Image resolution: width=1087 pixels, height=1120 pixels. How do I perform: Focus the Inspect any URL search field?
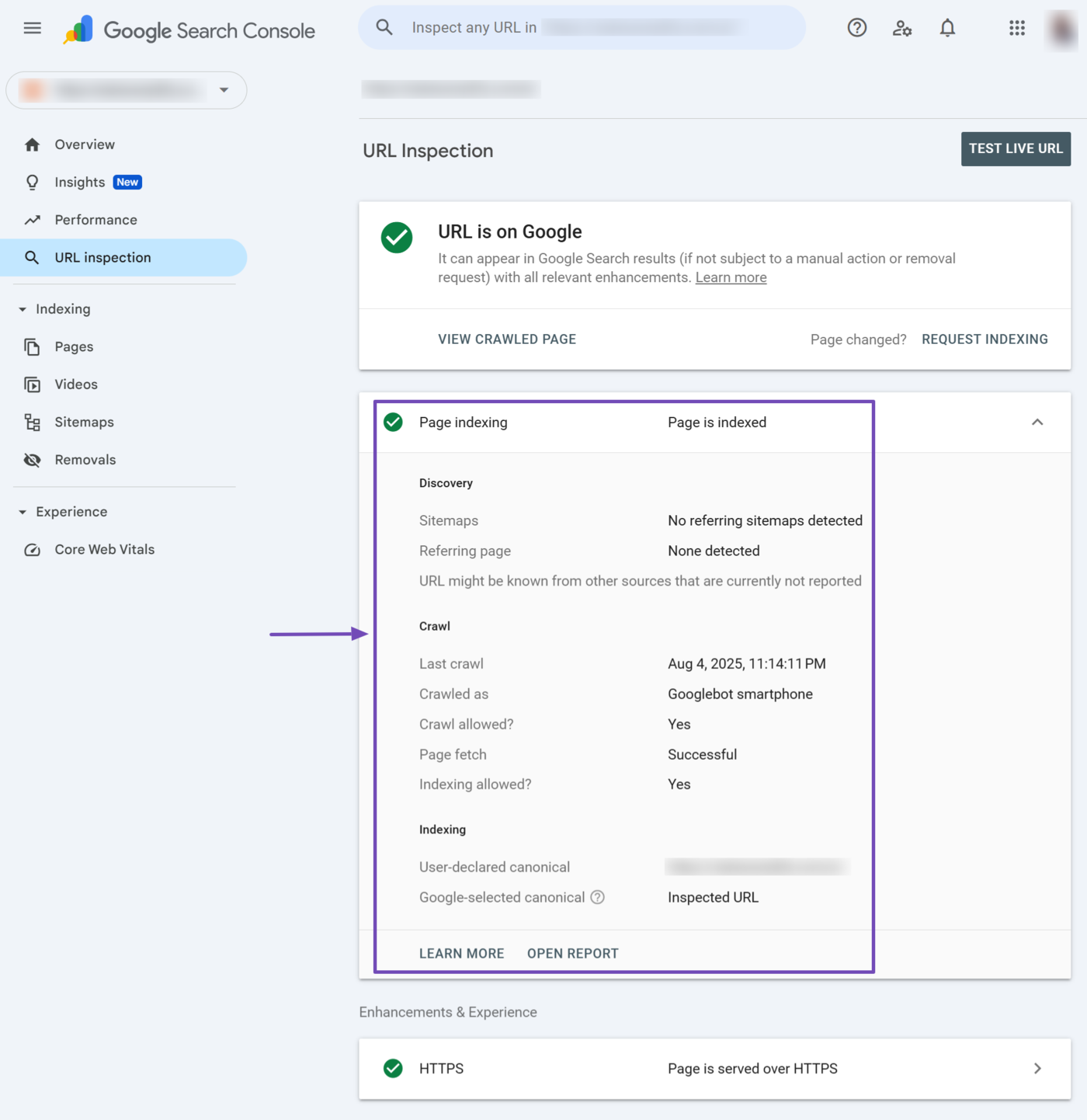(582, 28)
